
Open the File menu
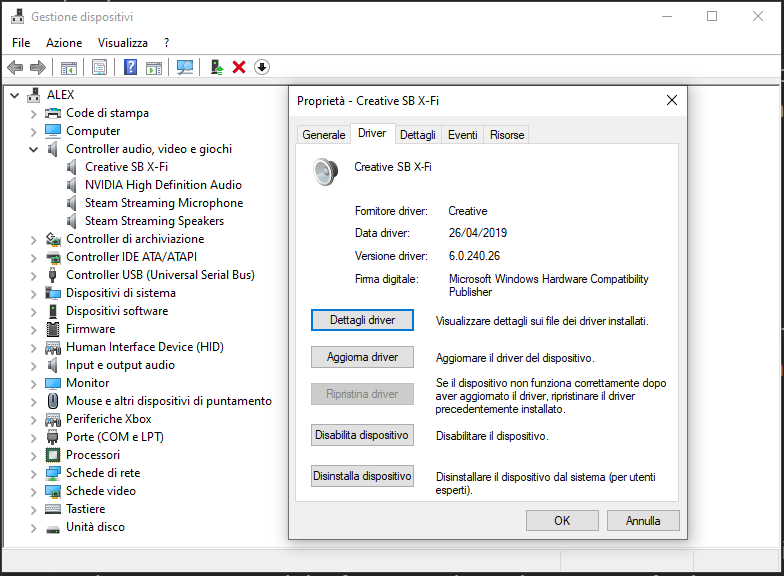[x=21, y=43]
